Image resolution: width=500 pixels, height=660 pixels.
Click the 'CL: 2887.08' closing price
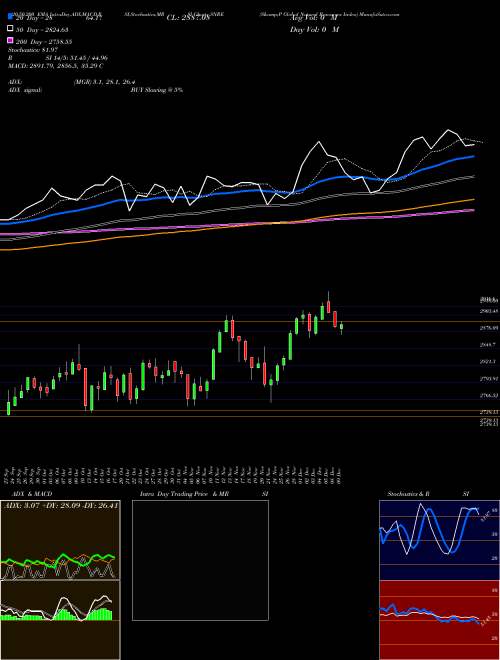(188, 18)
